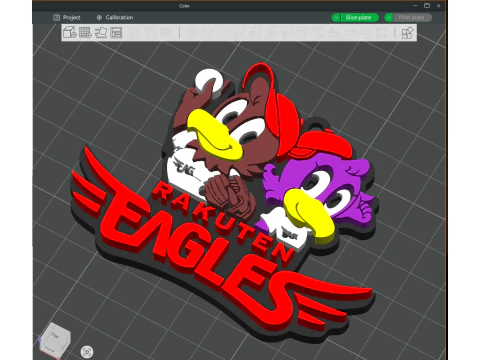Select the Rakuten Eagles model on the plate
This screenshot has height=360, width=480.
pyautogui.click(x=223, y=203)
